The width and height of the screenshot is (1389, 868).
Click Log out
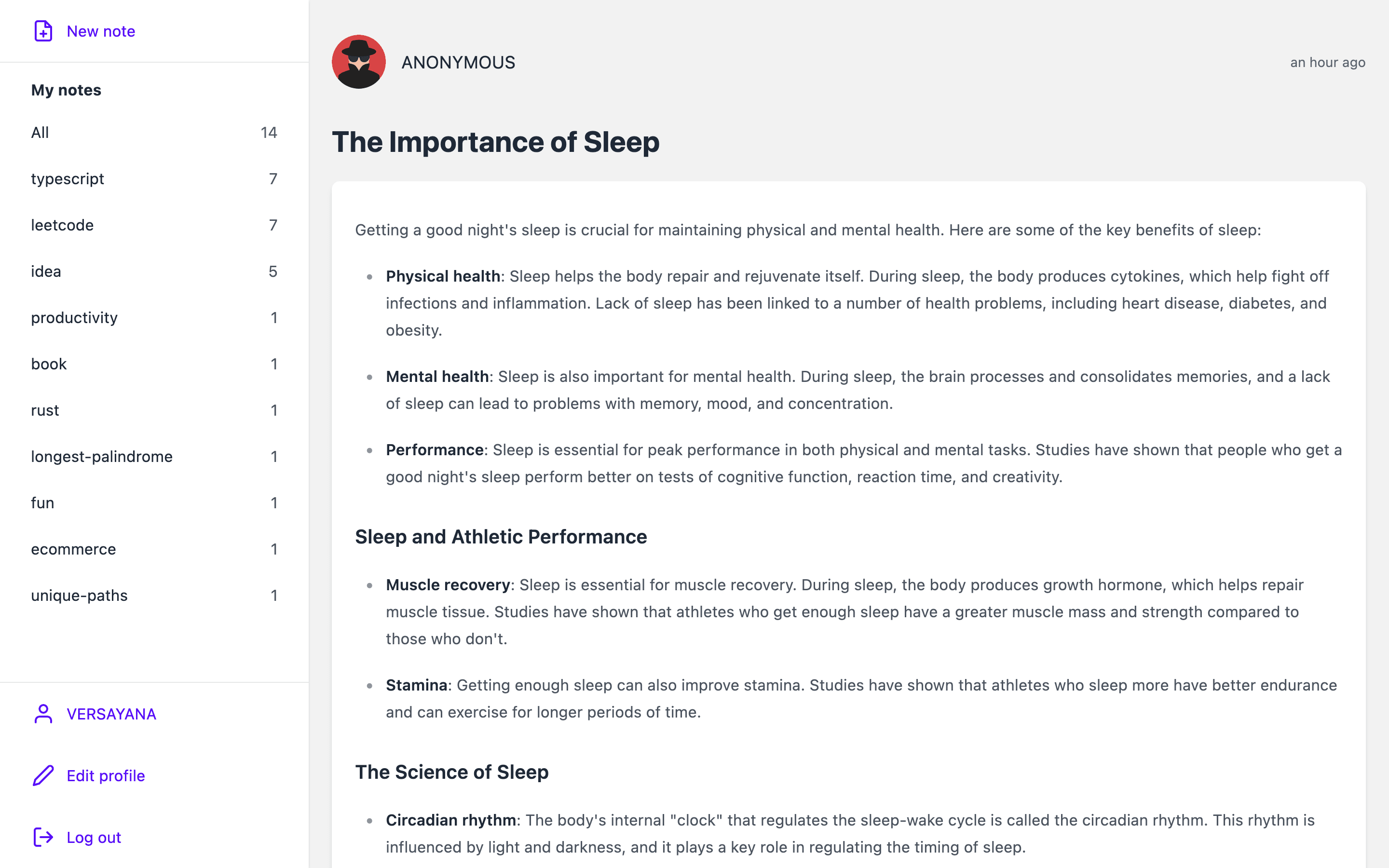pos(93,837)
